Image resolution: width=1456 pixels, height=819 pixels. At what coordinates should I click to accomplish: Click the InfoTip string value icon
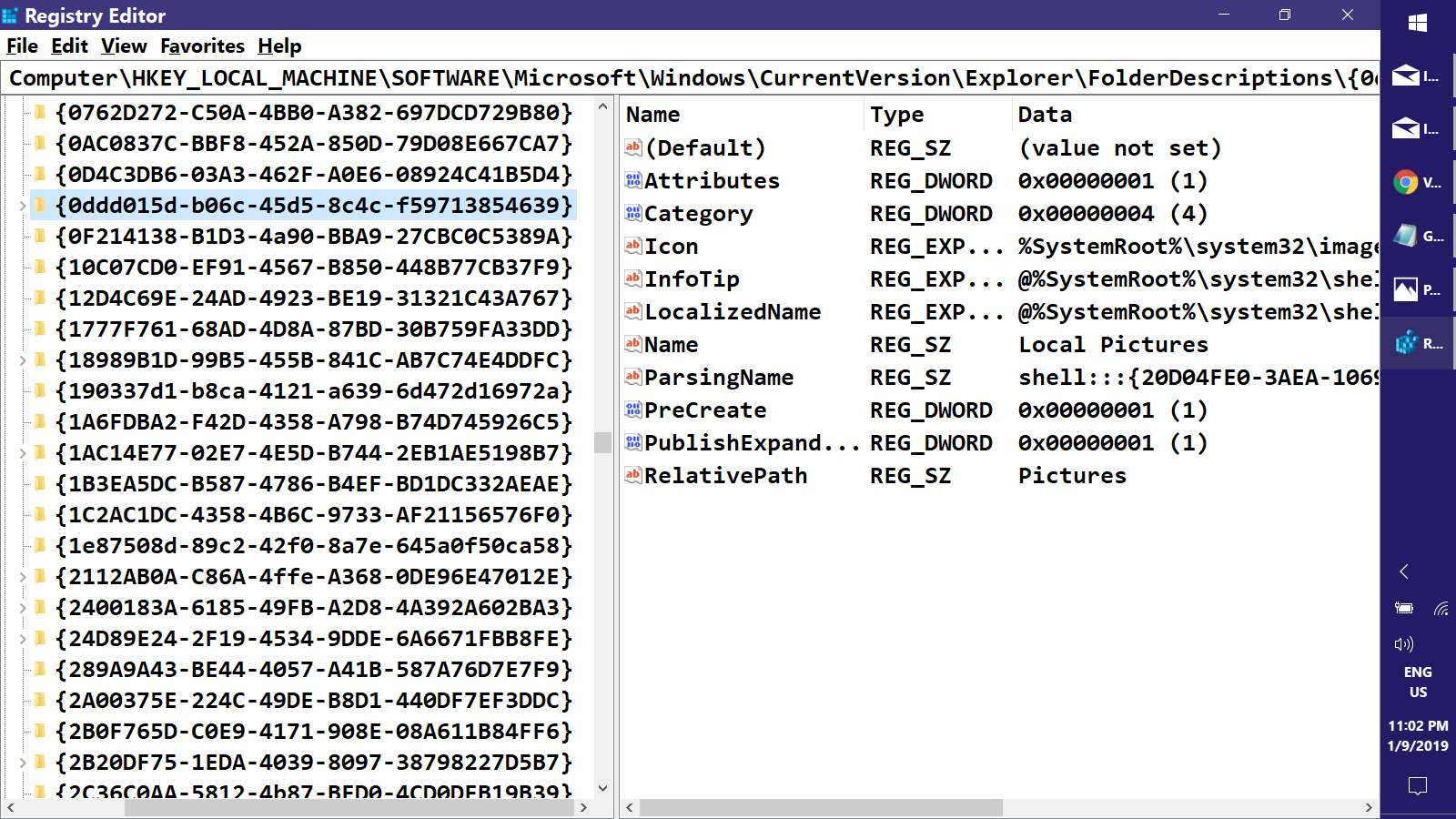click(633, 278)
